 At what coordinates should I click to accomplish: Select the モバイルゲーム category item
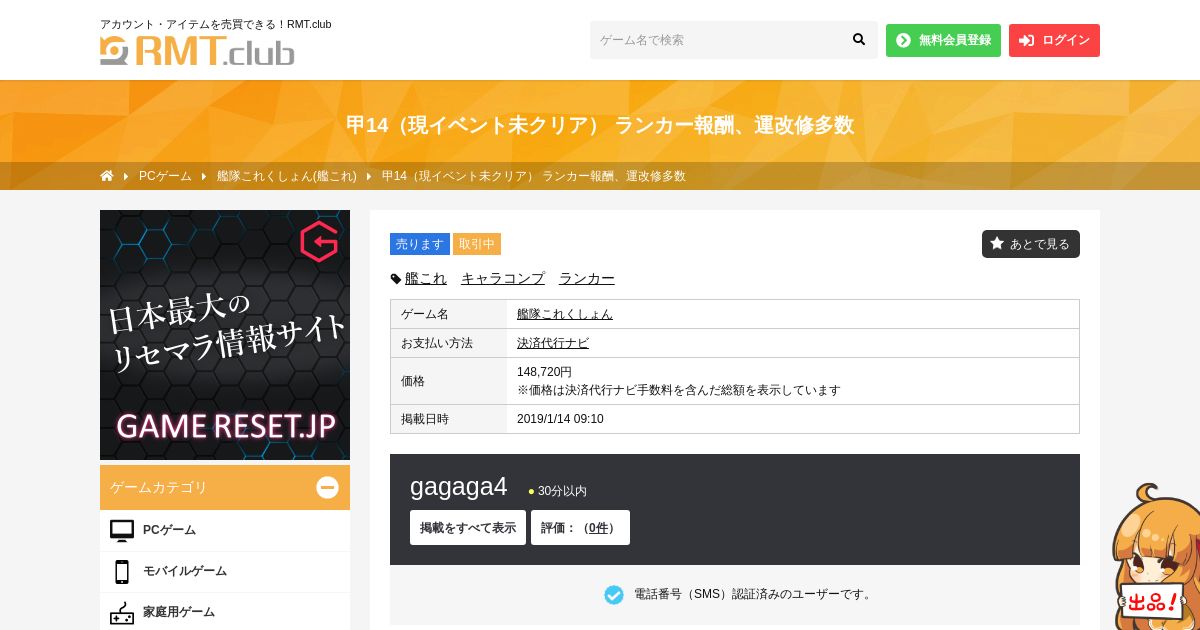tap(225, 571)
